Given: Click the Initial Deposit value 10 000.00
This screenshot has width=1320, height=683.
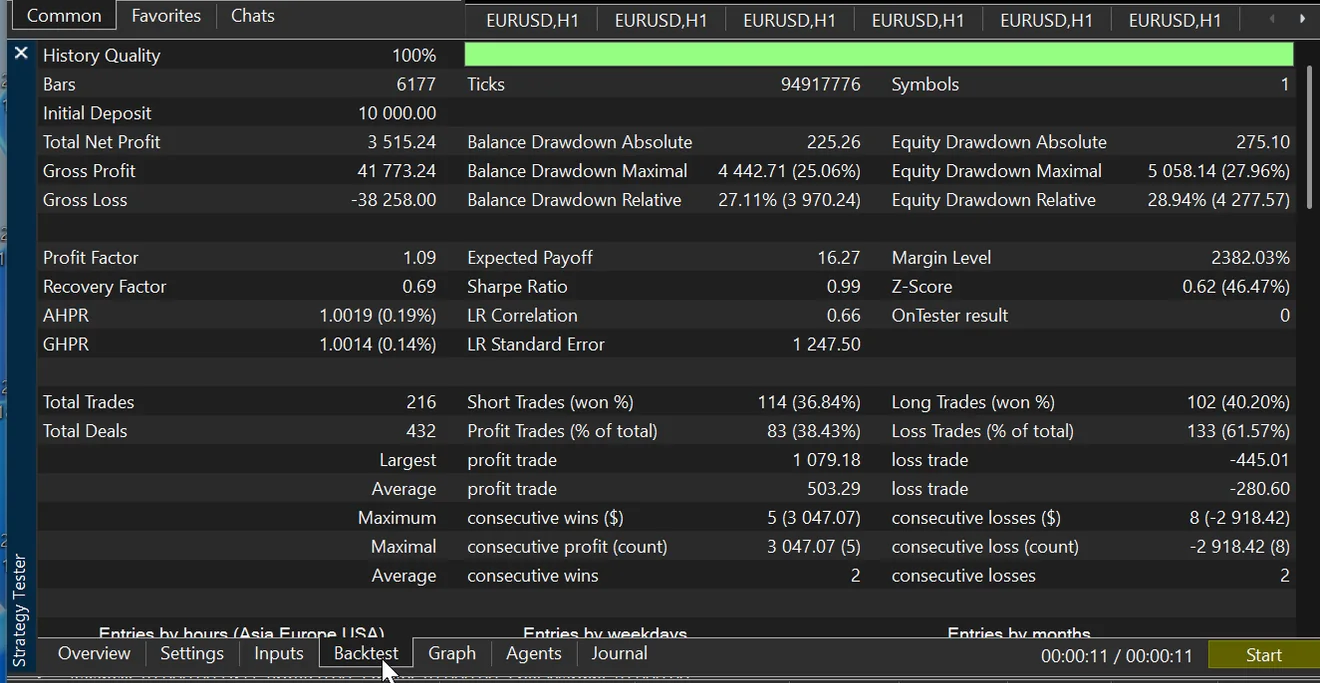Looking at the screenshot, I should [x=397, y=113].
